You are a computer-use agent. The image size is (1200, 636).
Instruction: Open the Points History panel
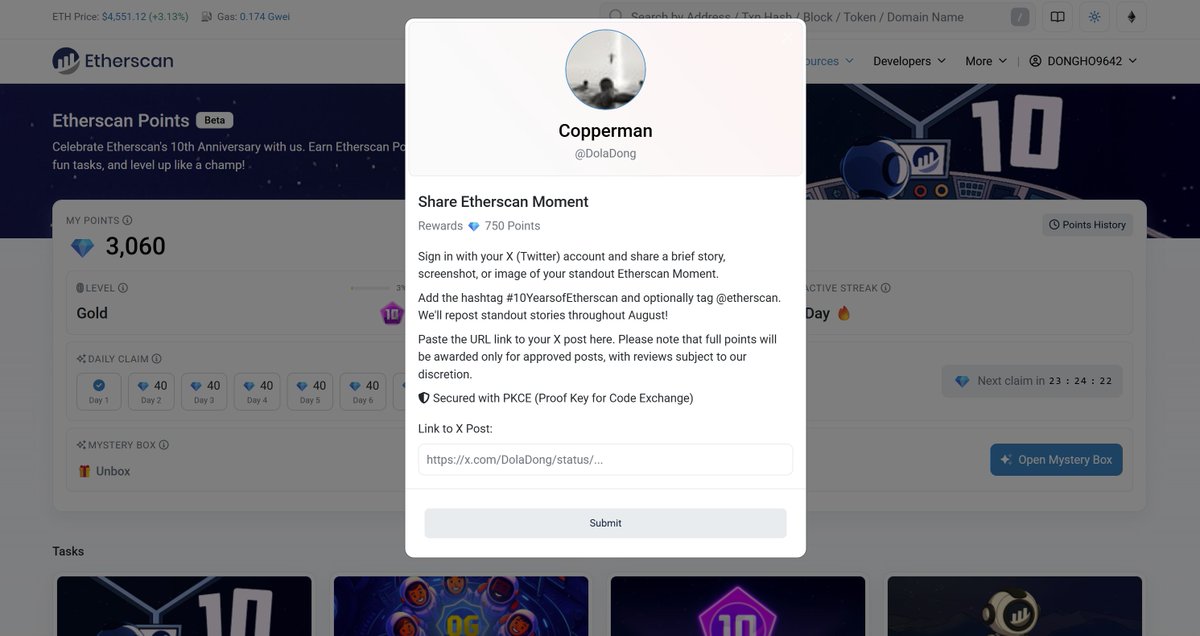point(1088,224)
